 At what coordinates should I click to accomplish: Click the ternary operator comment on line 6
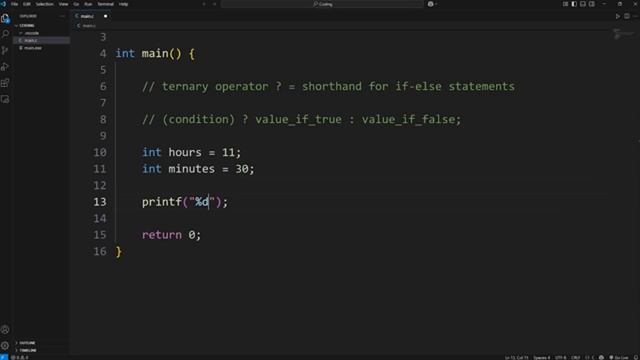[328, 87]
